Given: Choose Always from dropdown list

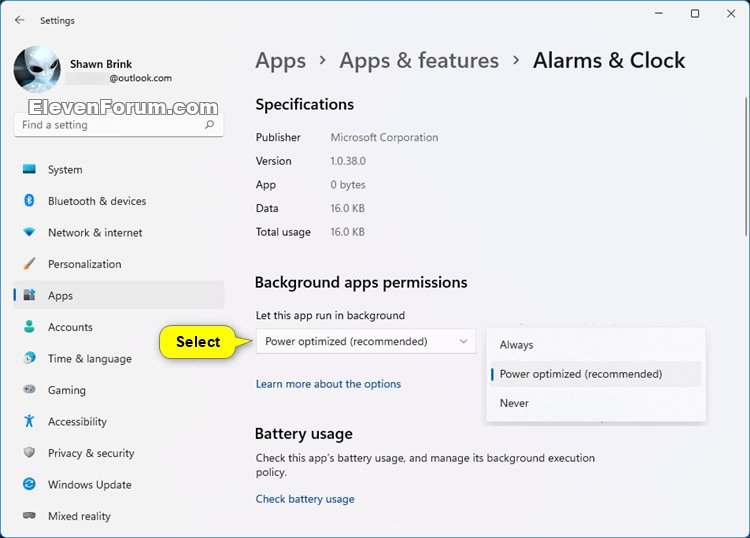Looking at the screenshot, I should [x=596, y=345].
